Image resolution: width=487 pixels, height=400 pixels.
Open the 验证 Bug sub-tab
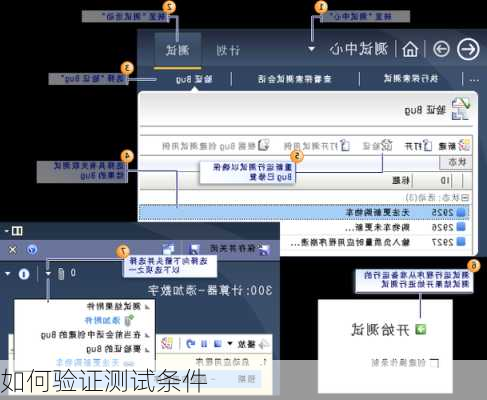(194, 79)
